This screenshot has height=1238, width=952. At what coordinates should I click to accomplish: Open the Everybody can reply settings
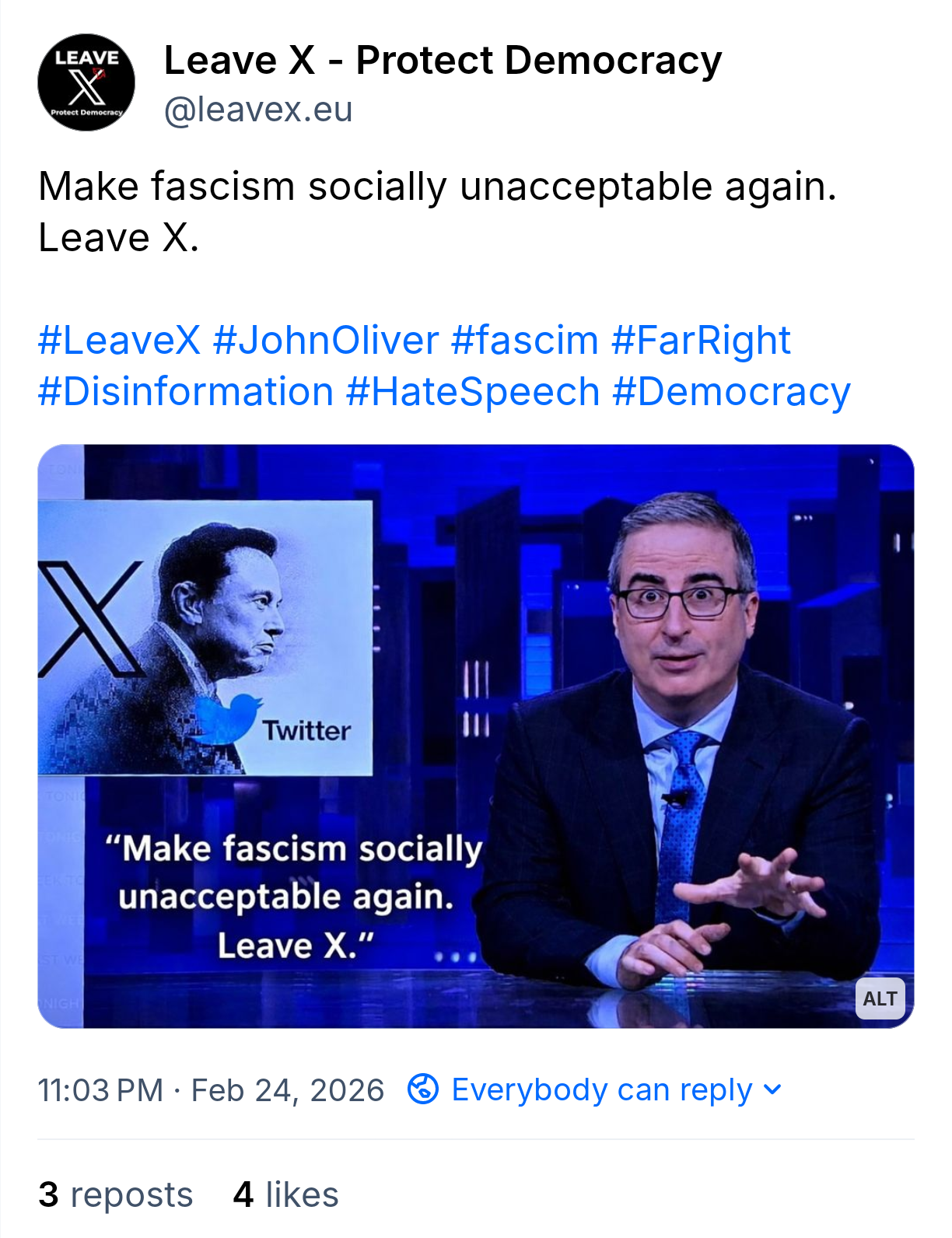coord(602,1089)
